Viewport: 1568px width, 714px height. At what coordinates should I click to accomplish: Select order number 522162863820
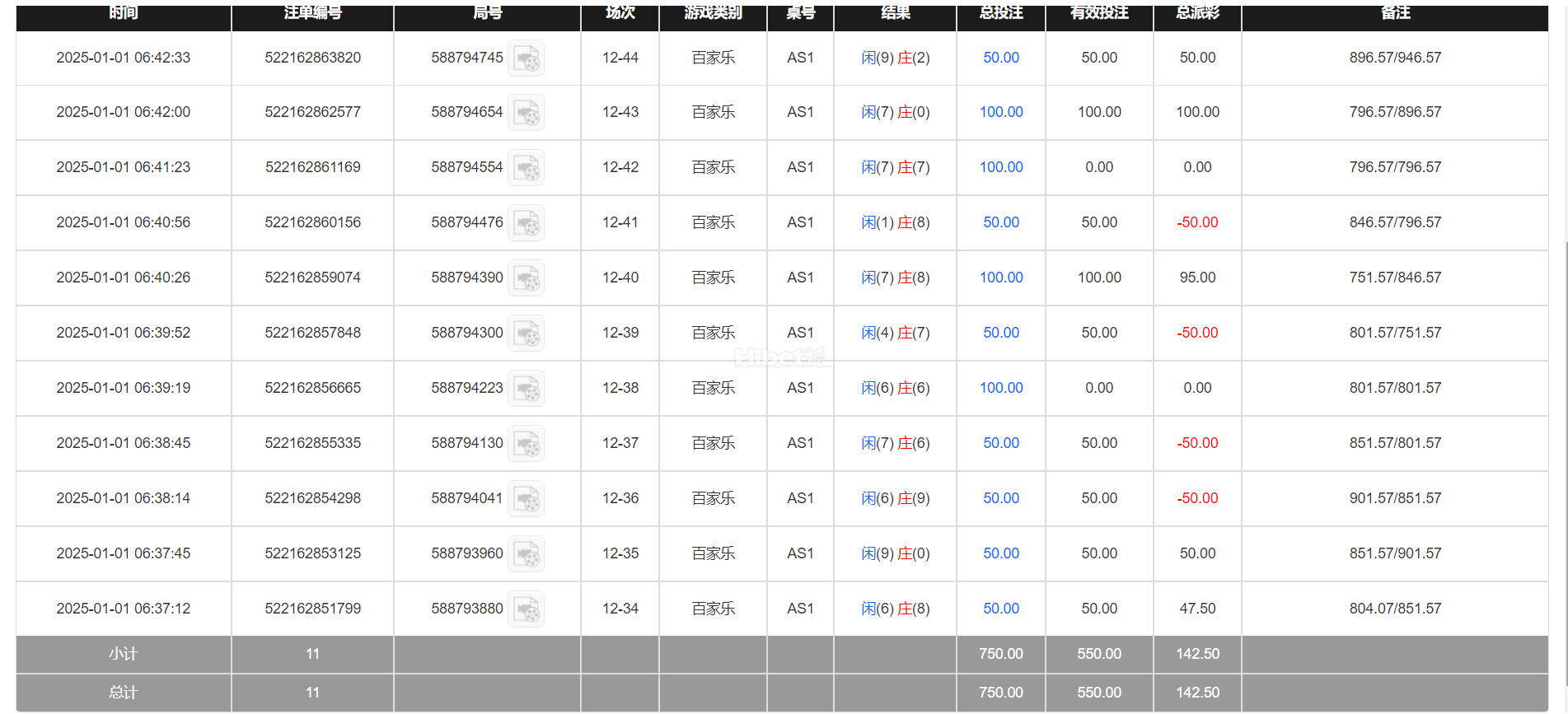coord(313,58)
